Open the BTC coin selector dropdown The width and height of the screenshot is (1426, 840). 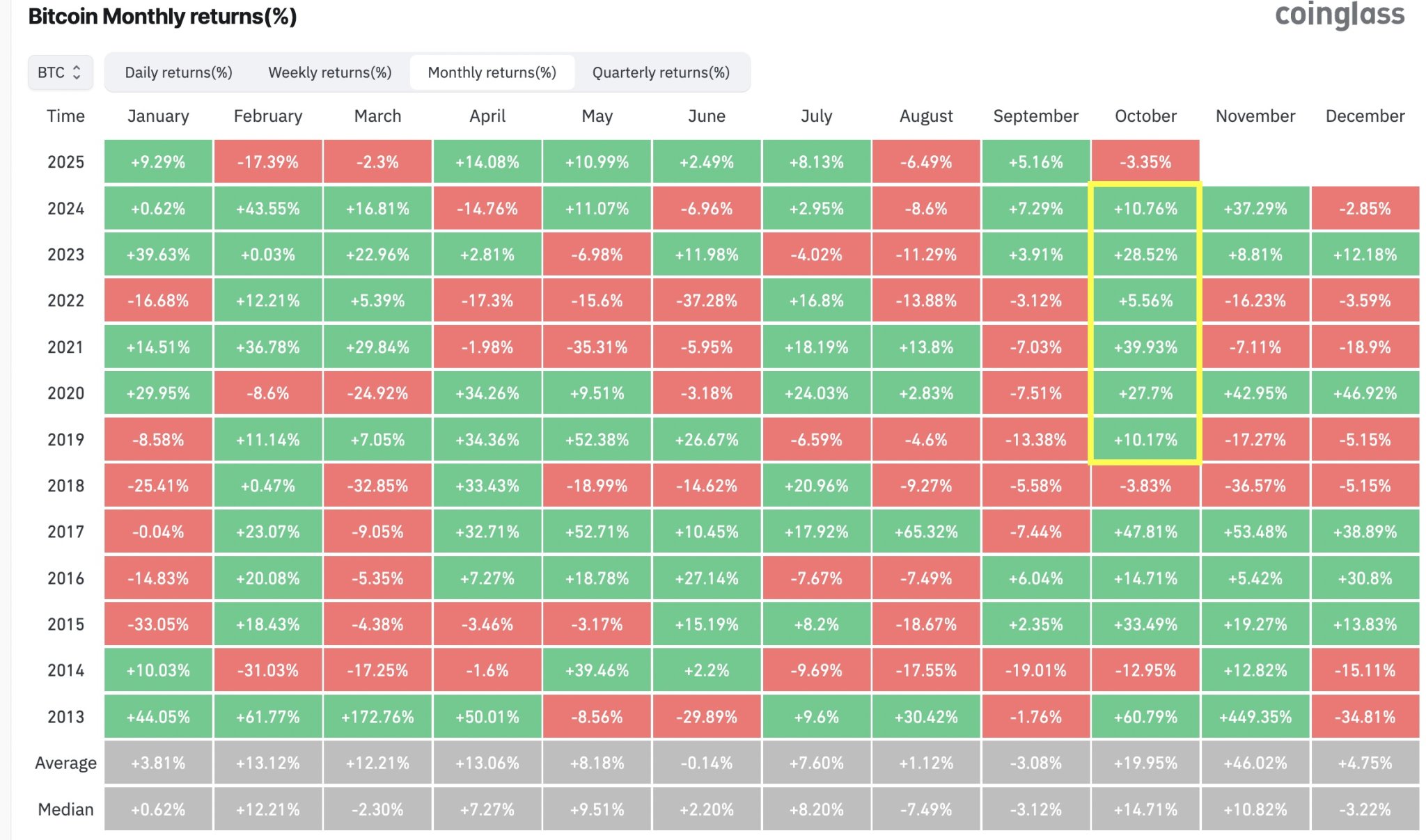point(60,72)
